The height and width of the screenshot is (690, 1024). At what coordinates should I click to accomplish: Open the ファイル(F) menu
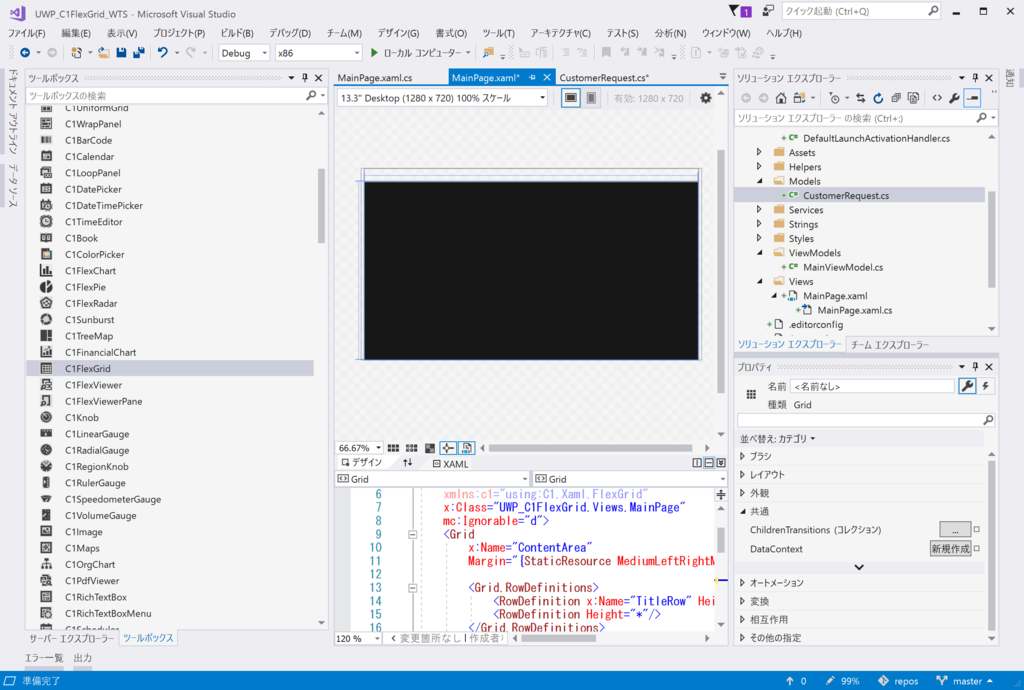26,33
